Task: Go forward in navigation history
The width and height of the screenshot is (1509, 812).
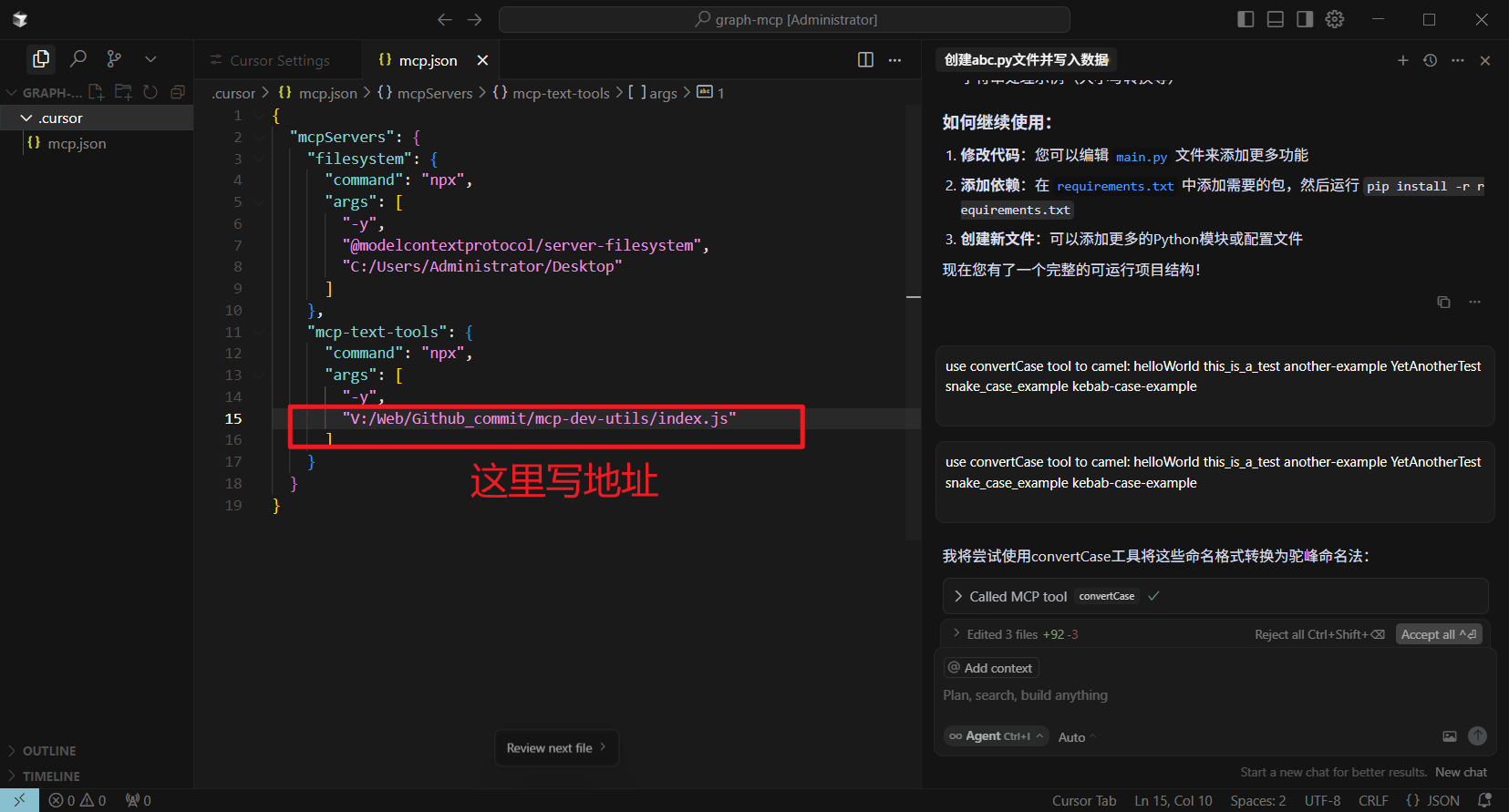Action: point(475,19)
